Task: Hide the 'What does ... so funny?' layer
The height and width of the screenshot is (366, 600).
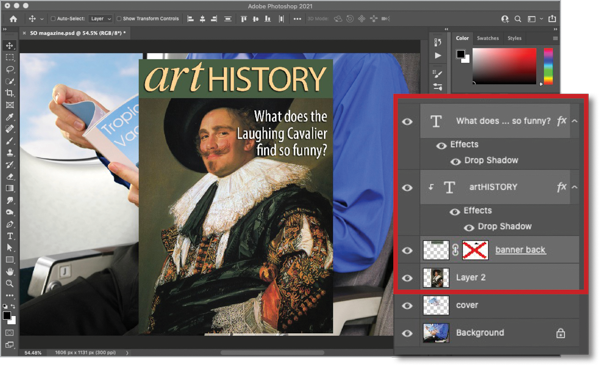Action: coord(407,121)
